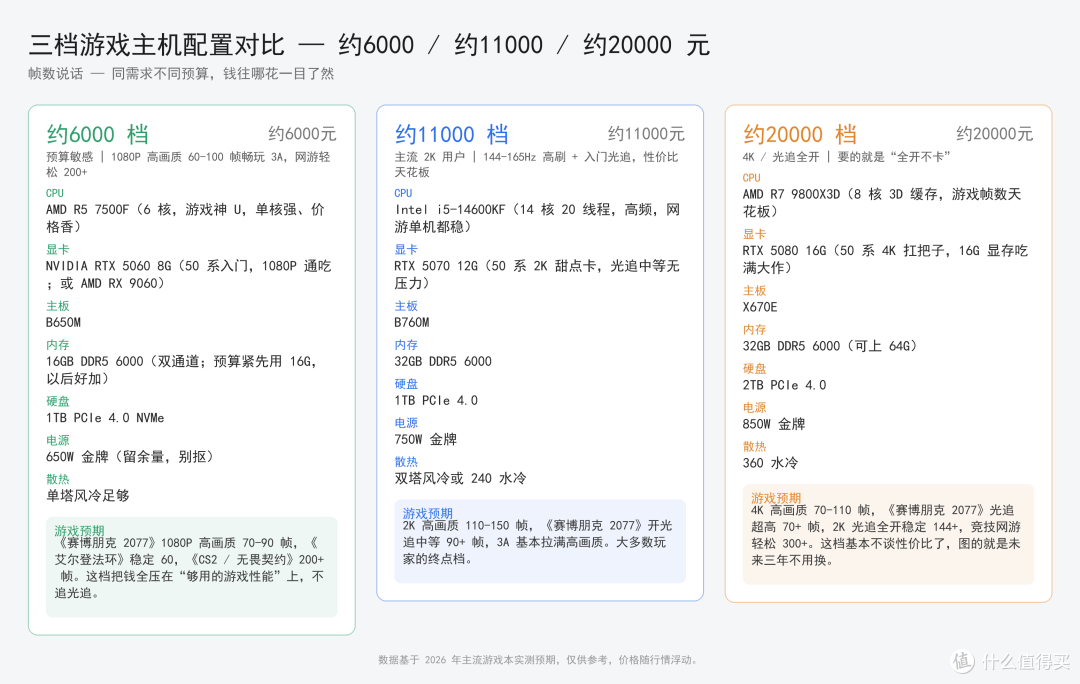Select the '1TB PCIe 4.0' storage value
The height and width of the screenshot is (684, 1080).
pyautogui.click(x=436, y=400)
